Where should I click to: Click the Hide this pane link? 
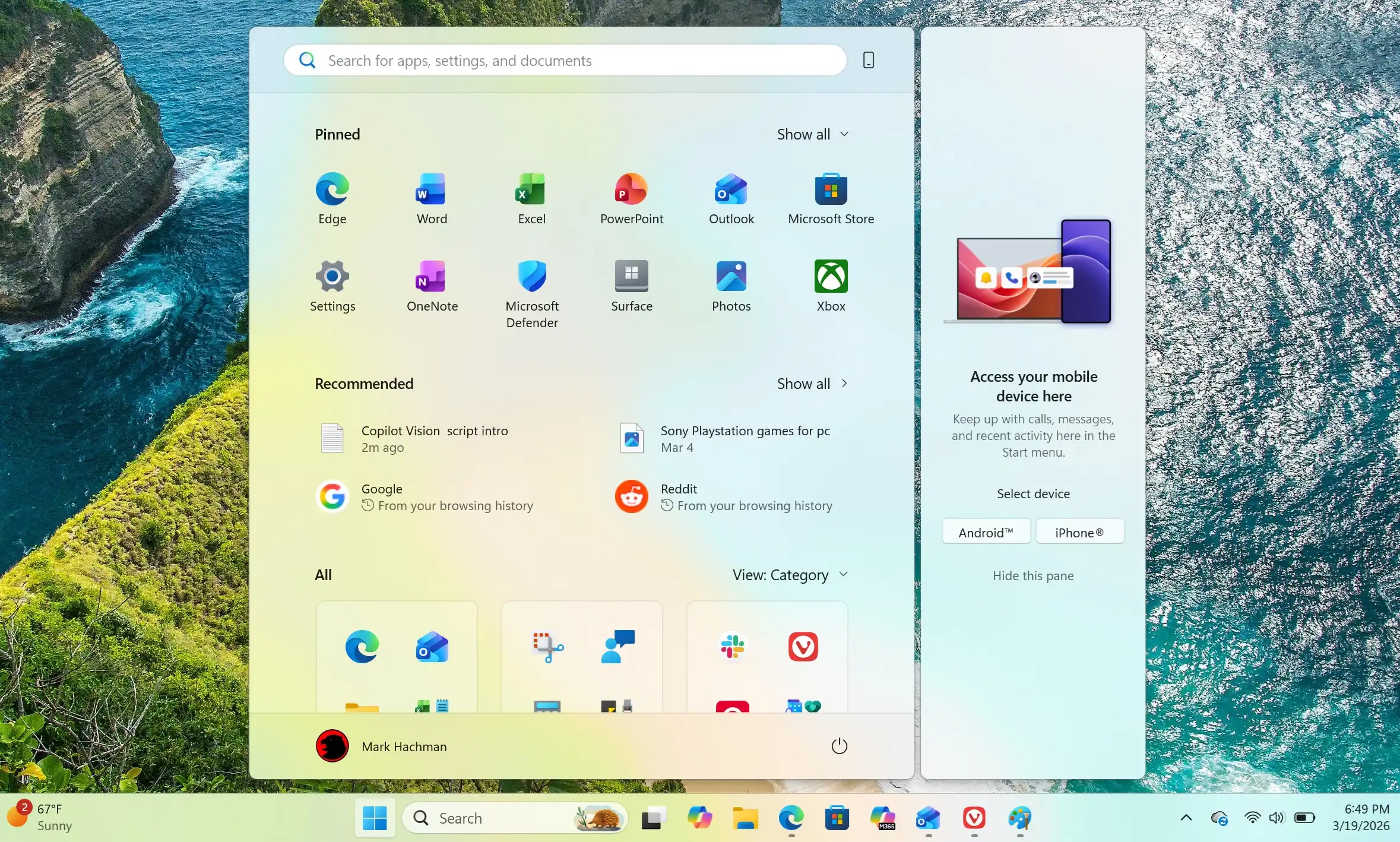pyautogui.click(x=1032, y=575)
